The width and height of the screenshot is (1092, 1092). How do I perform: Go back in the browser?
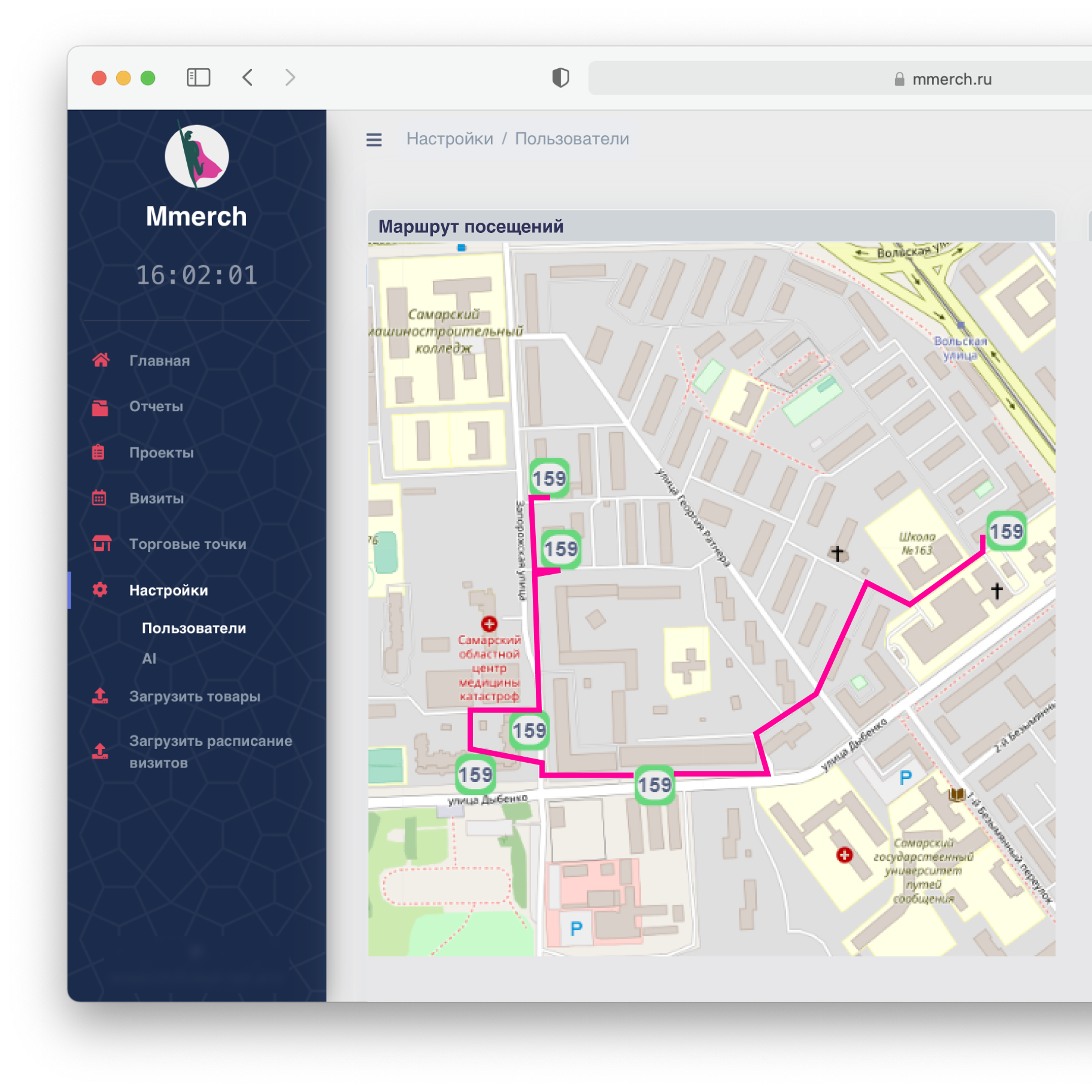point(248,78)
